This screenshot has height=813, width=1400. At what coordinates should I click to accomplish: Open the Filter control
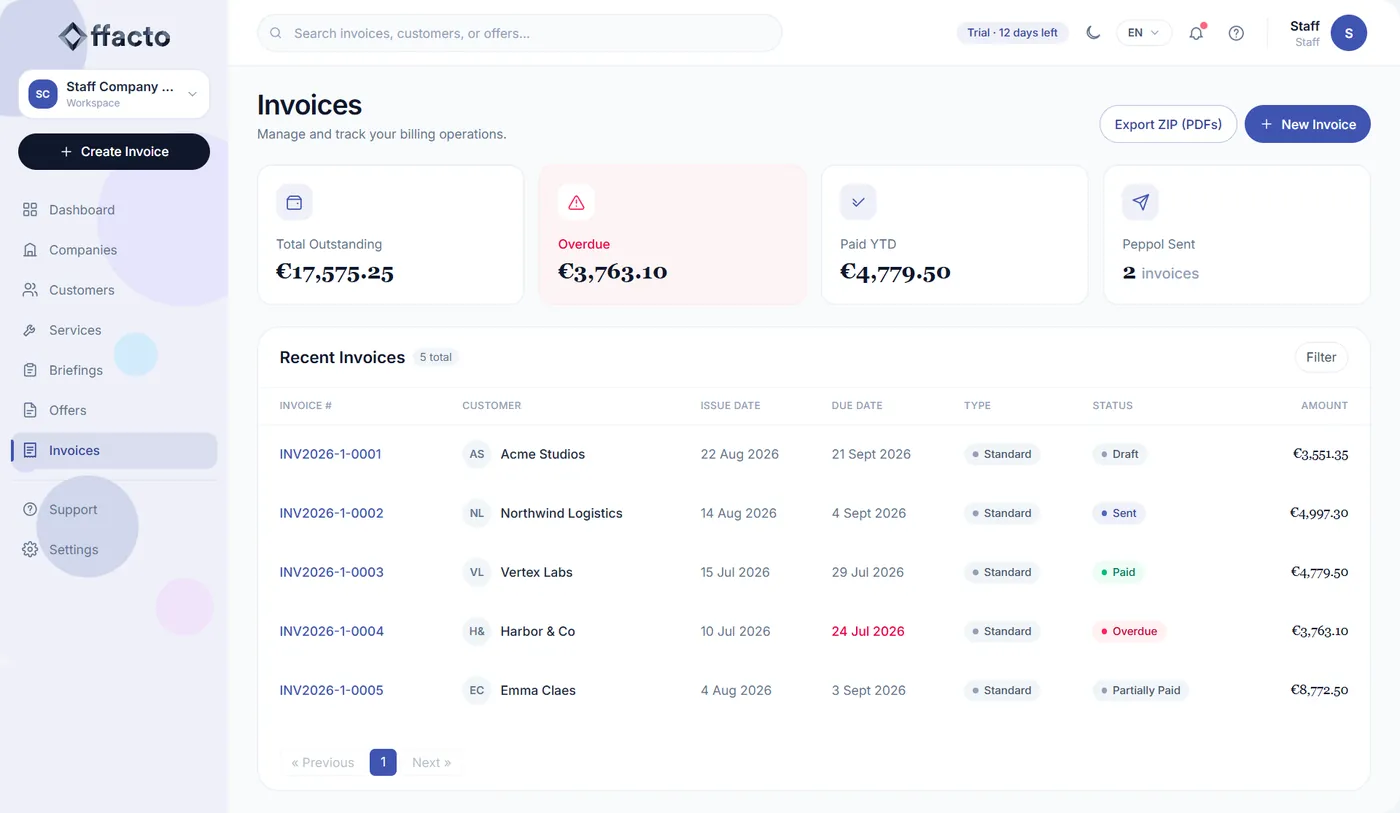tap(1321, 357)
